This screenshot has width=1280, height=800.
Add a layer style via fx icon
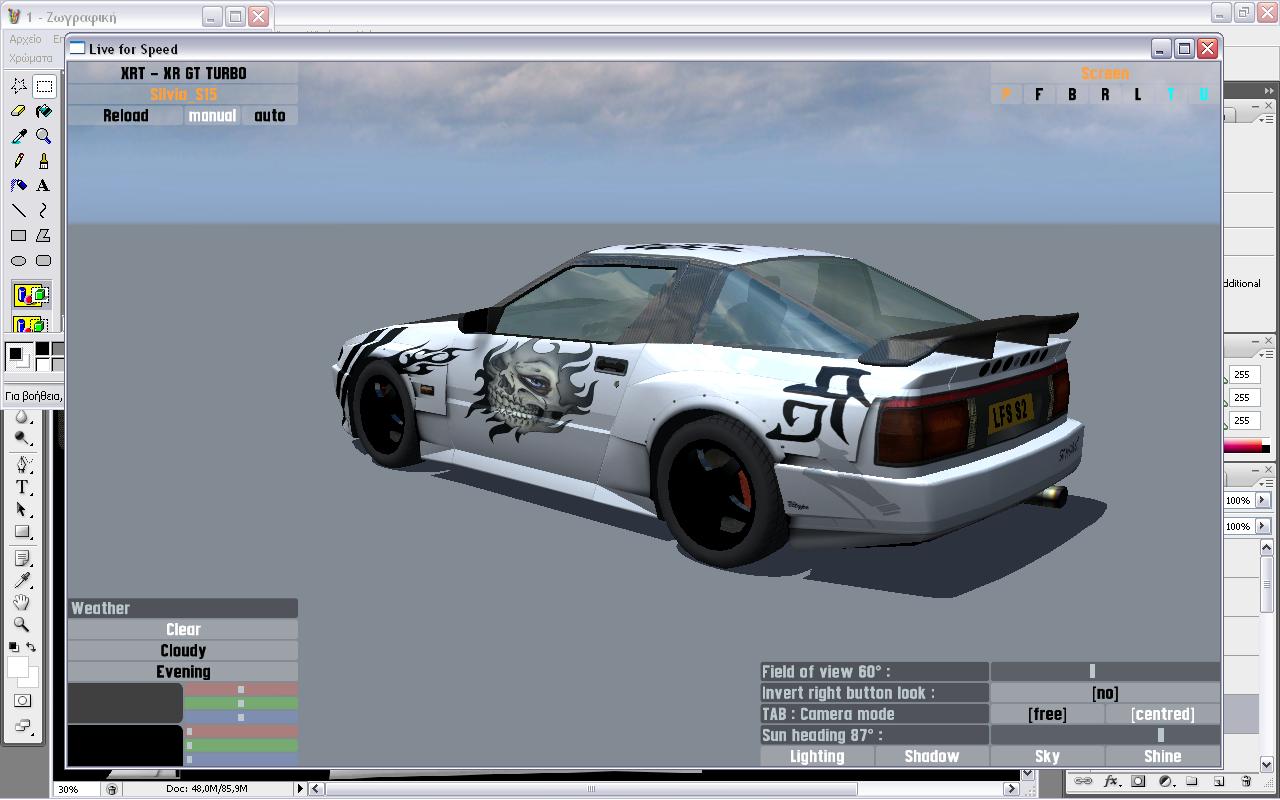(1111, 781)
